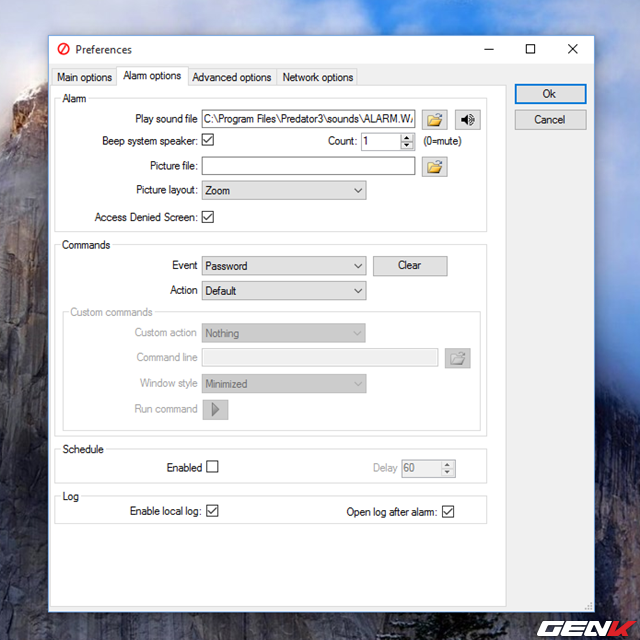Disable Access Denied Screen checkbox

point(208,217)
